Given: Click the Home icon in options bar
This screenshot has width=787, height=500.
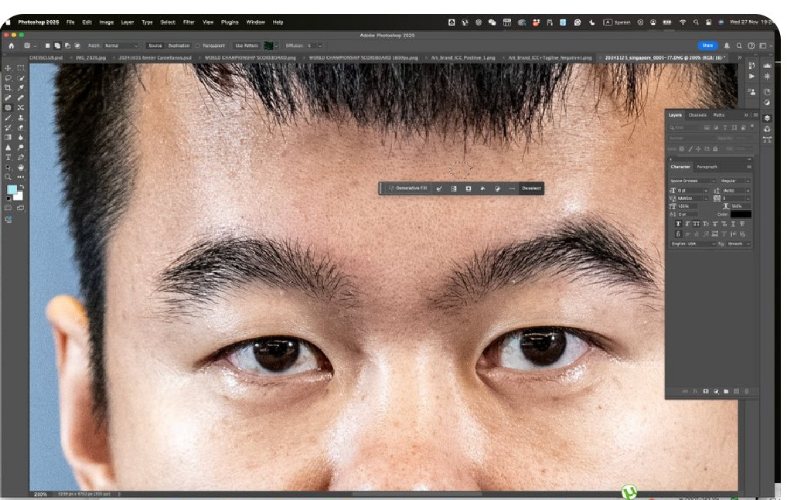Looking at the screenshot, I should click(x=11, y=45).
